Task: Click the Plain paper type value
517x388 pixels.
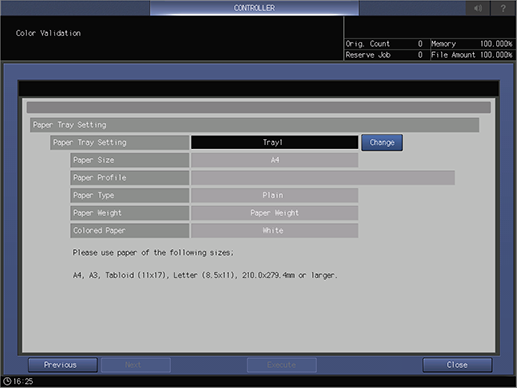Action: coord(275,195)
